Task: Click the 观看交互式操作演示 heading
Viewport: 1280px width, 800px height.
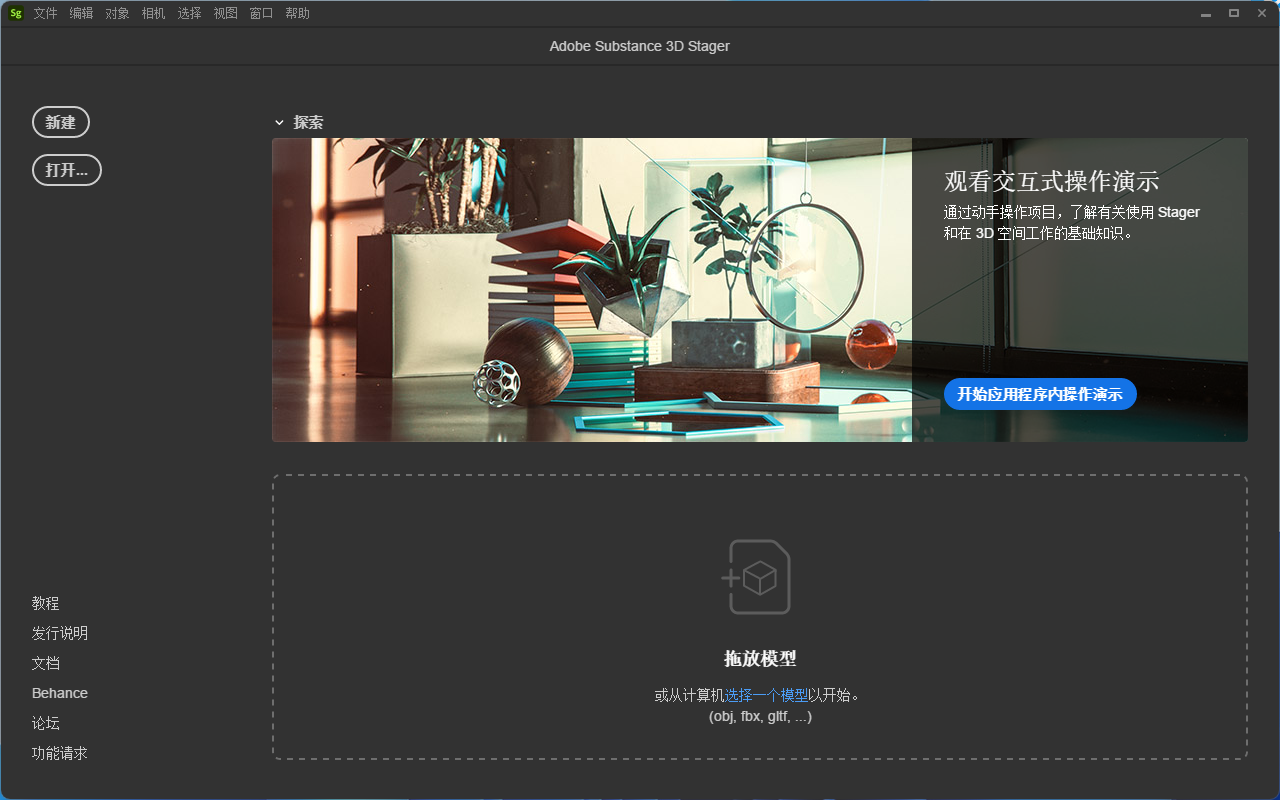Action: 1052,181
